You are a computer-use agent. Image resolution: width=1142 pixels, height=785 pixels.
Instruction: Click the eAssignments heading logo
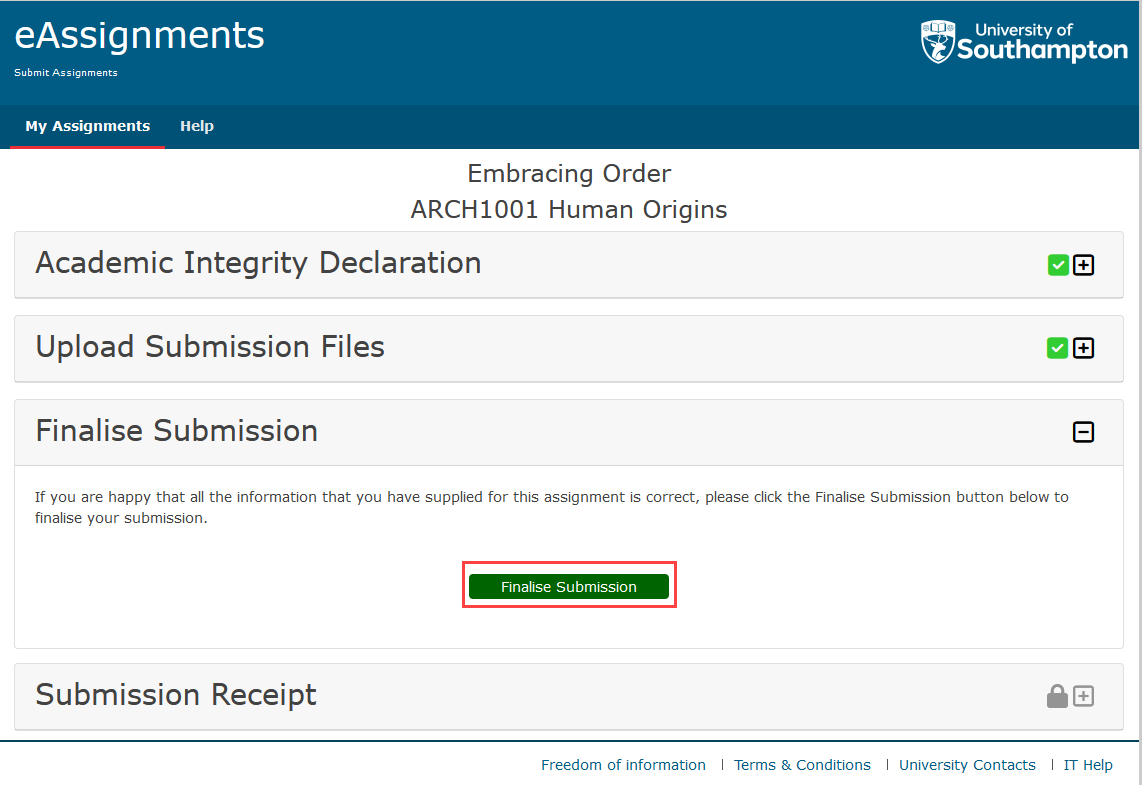click(139, 34)
